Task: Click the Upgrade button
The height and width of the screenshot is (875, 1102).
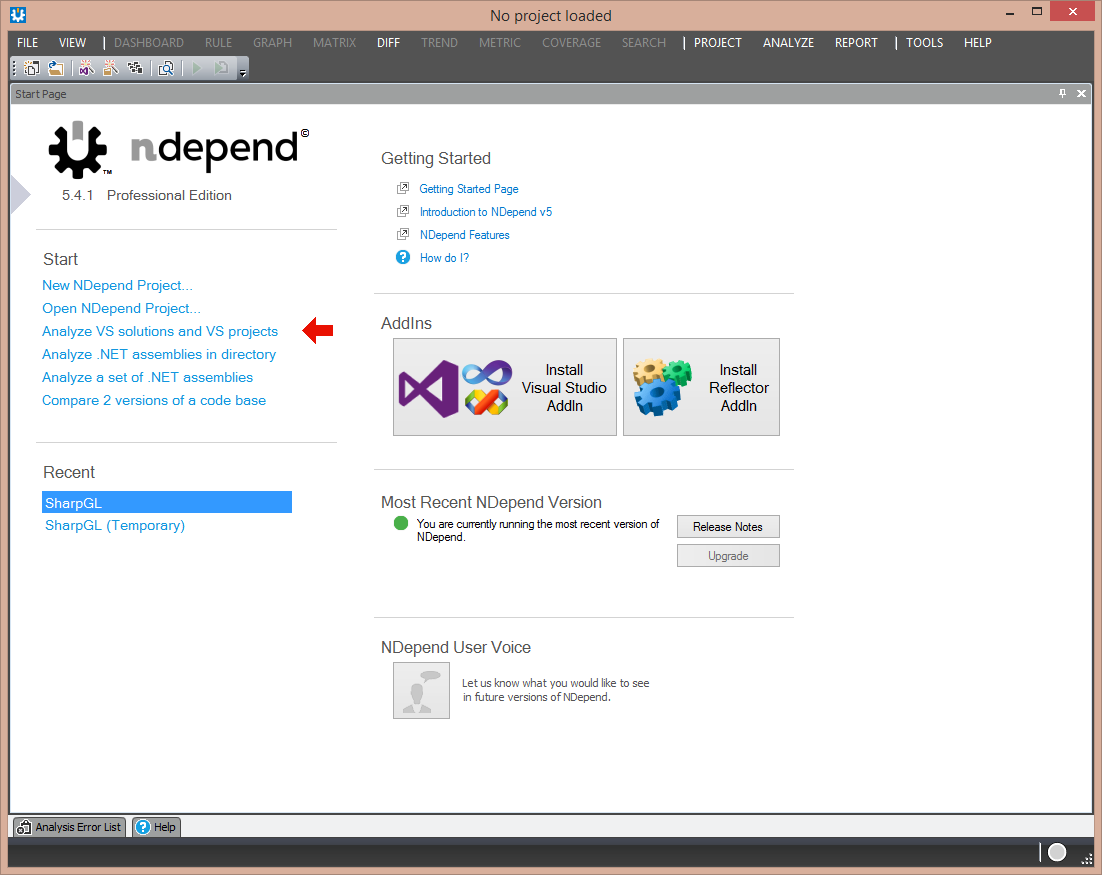Action: pos(728,556)
